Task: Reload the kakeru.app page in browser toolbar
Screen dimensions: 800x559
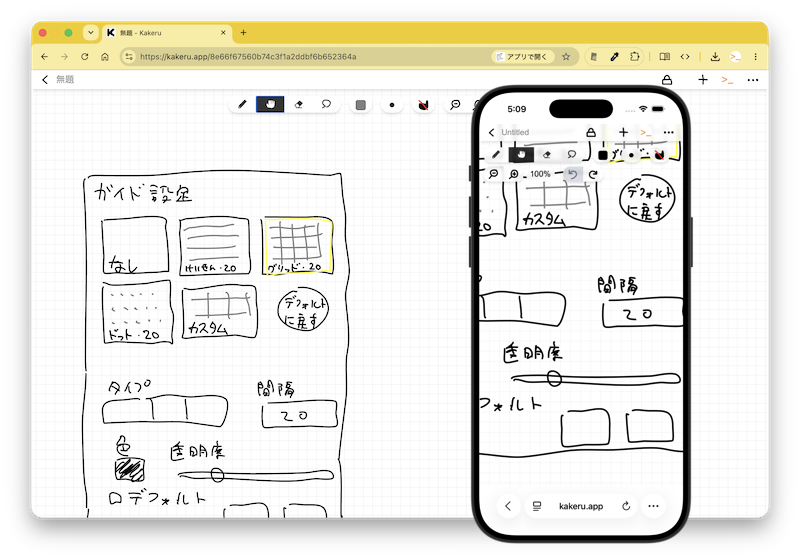Action: [x=85, y=57]
